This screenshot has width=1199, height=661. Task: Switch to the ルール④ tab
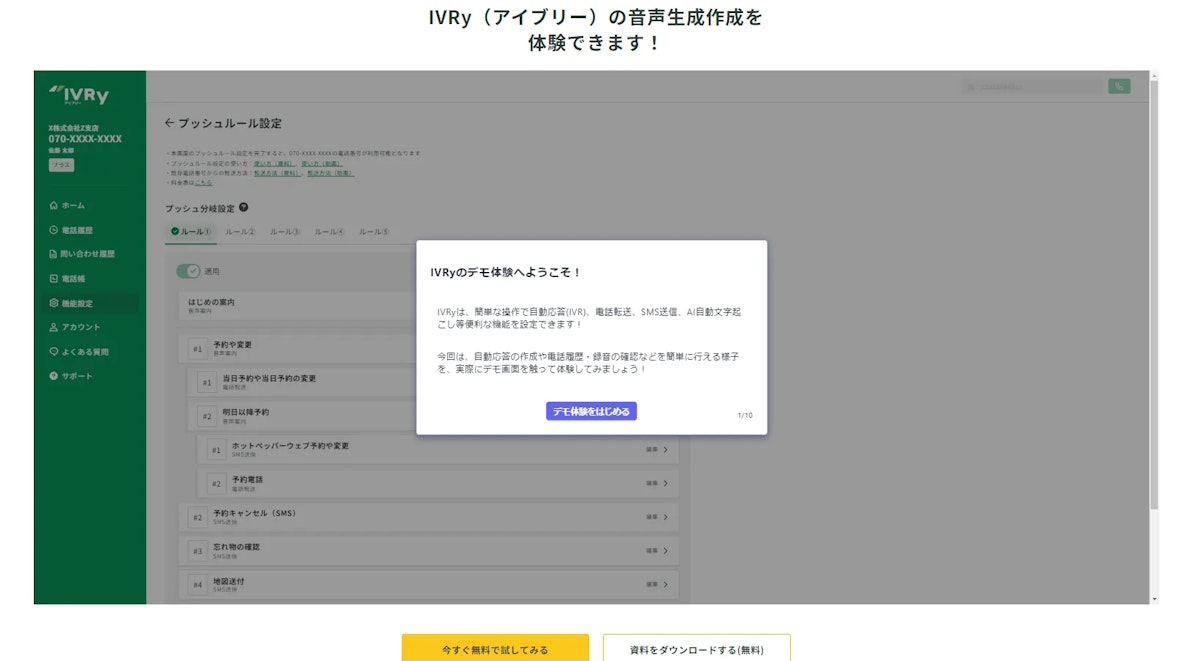click(330, 232)
